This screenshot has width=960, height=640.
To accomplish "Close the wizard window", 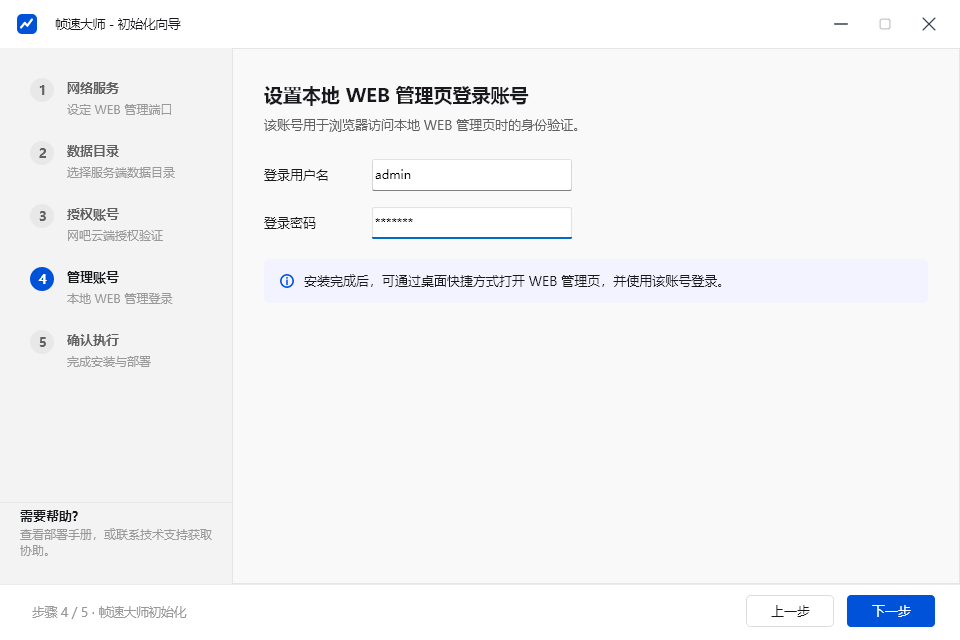I will (x=929, y=24).
